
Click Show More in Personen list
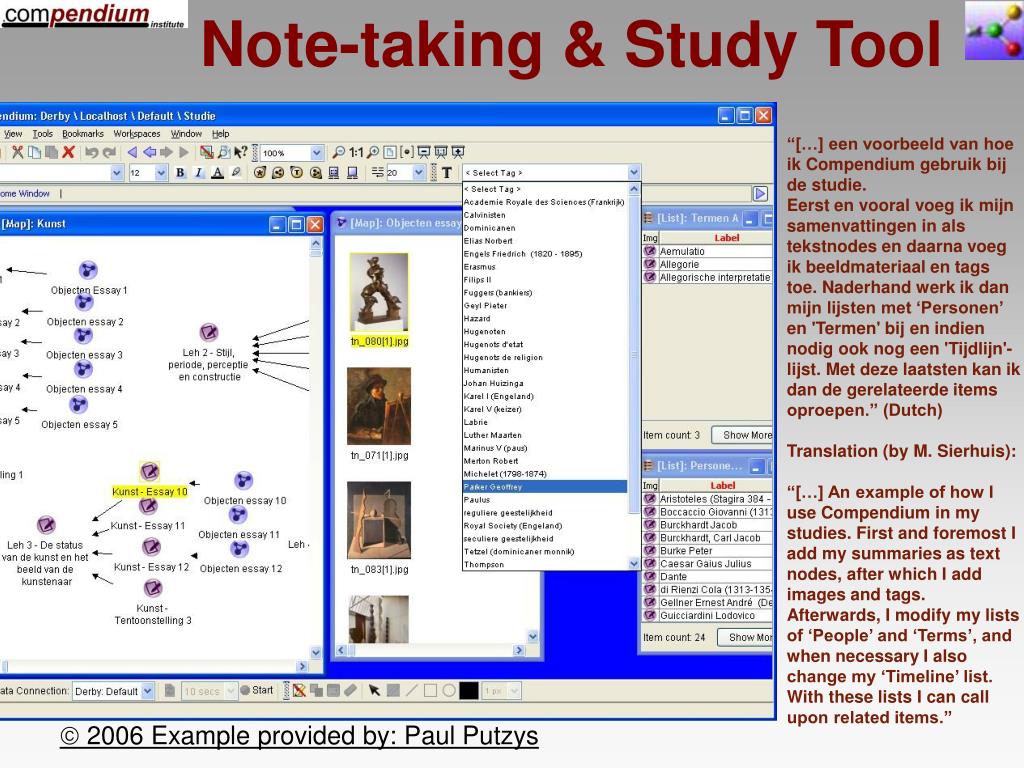746,637
